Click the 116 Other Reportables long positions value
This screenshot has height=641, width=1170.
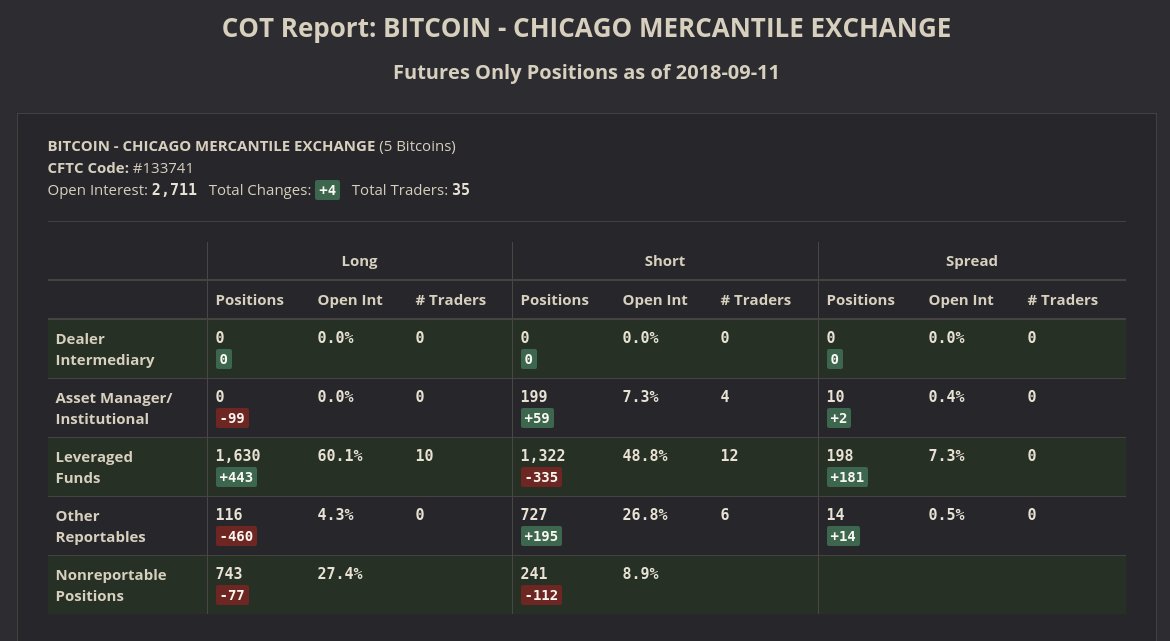[x=229, y=514]
